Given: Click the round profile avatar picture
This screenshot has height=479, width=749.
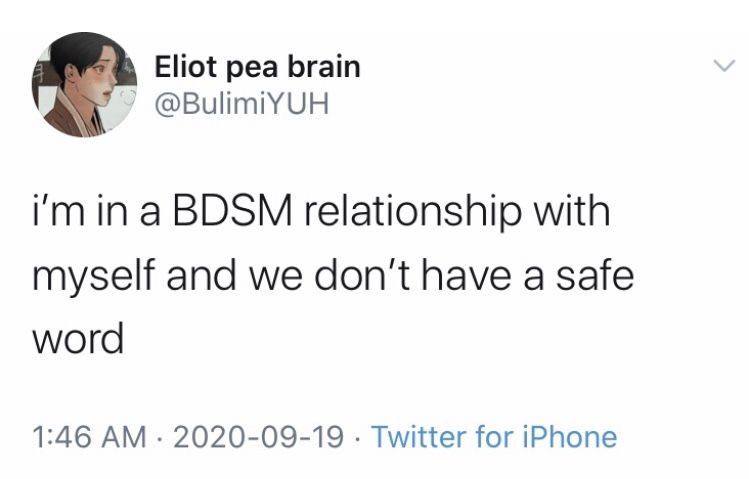Looking at the screenshot, I should pyautogui.click(x=85, y=85).
